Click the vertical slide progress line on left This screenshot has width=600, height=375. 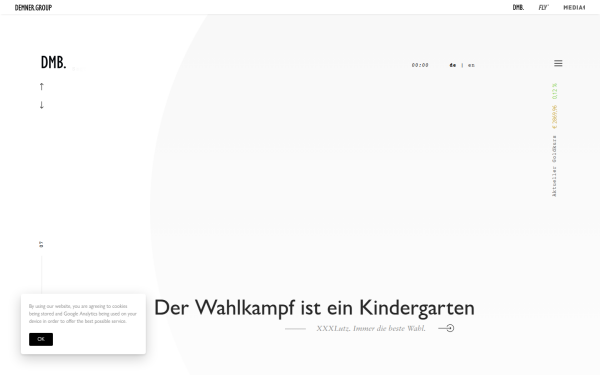(41, 274)
